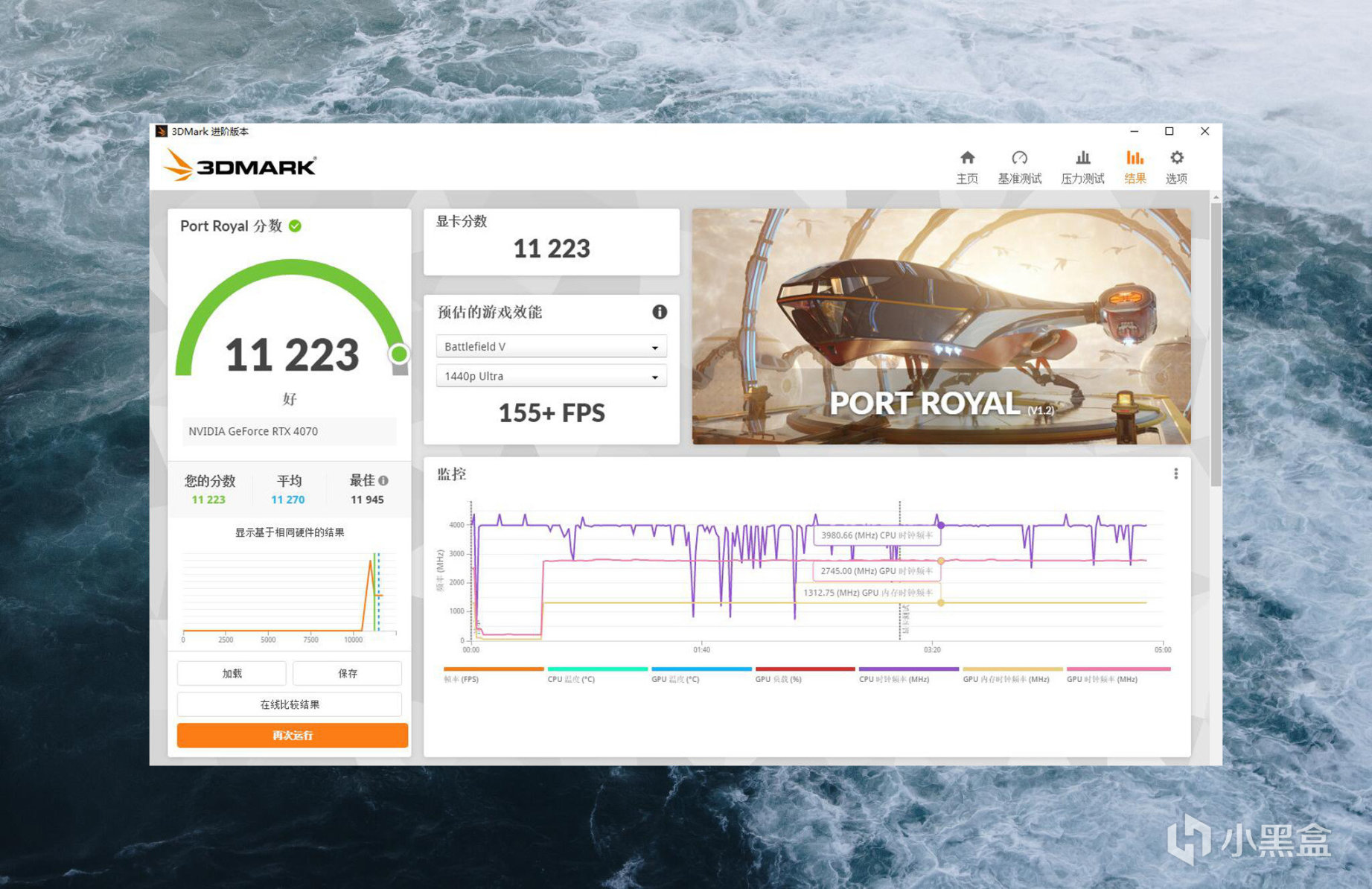Click the NVIDIA GeForce RTX 4070 label
This screenshot has height=889, width=1372.
[x=253, y=431]
